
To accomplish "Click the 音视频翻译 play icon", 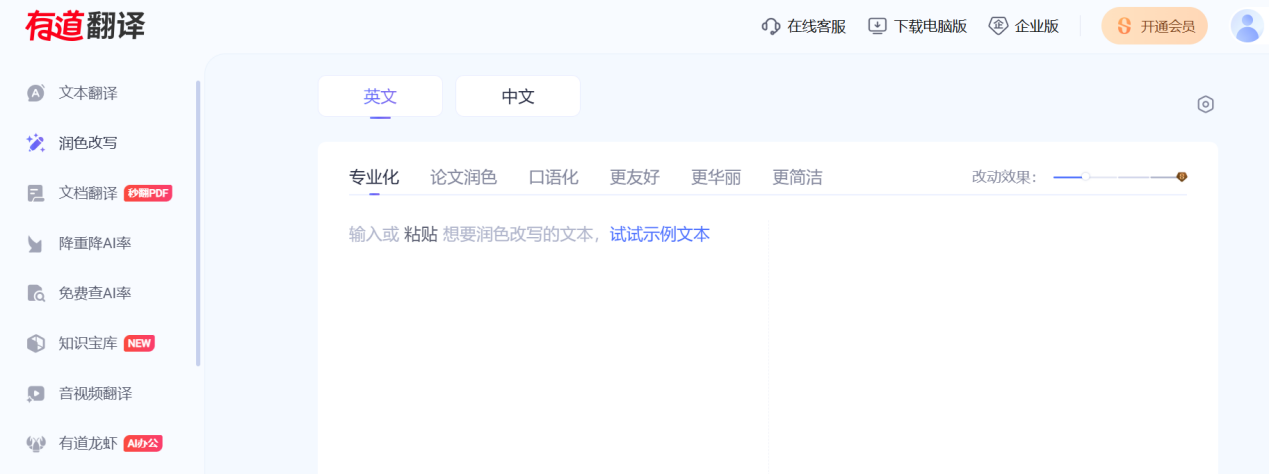I will (x=36, y=393).
